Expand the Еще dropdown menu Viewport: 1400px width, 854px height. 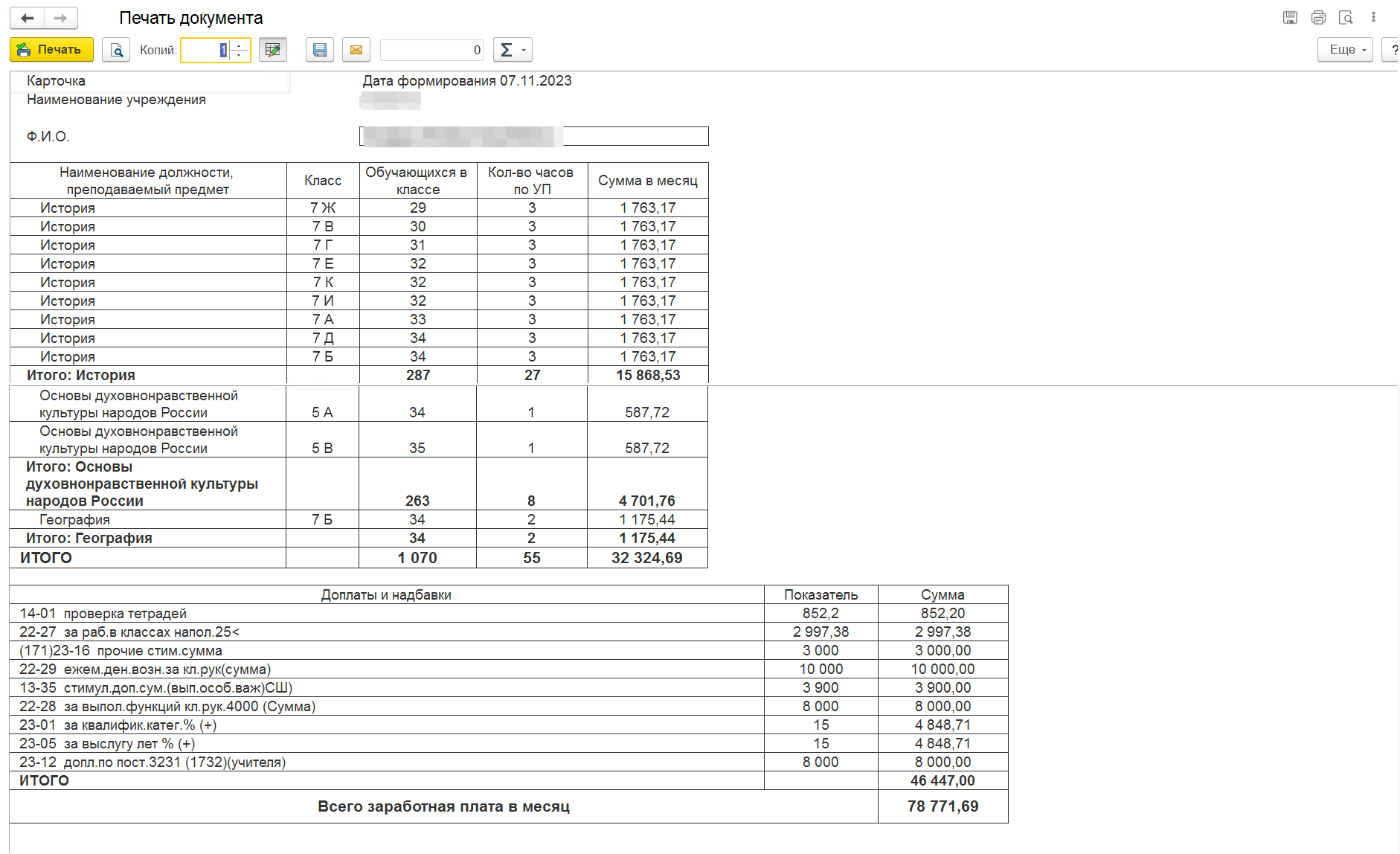pos(1345,50)
